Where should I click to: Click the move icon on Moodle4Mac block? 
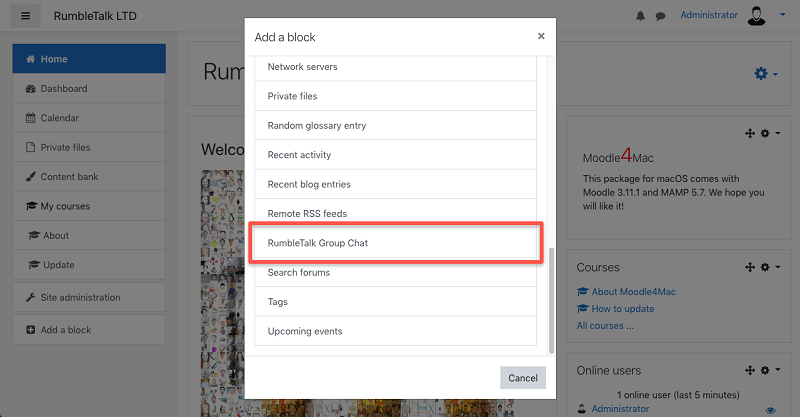(x=749, y=133)
